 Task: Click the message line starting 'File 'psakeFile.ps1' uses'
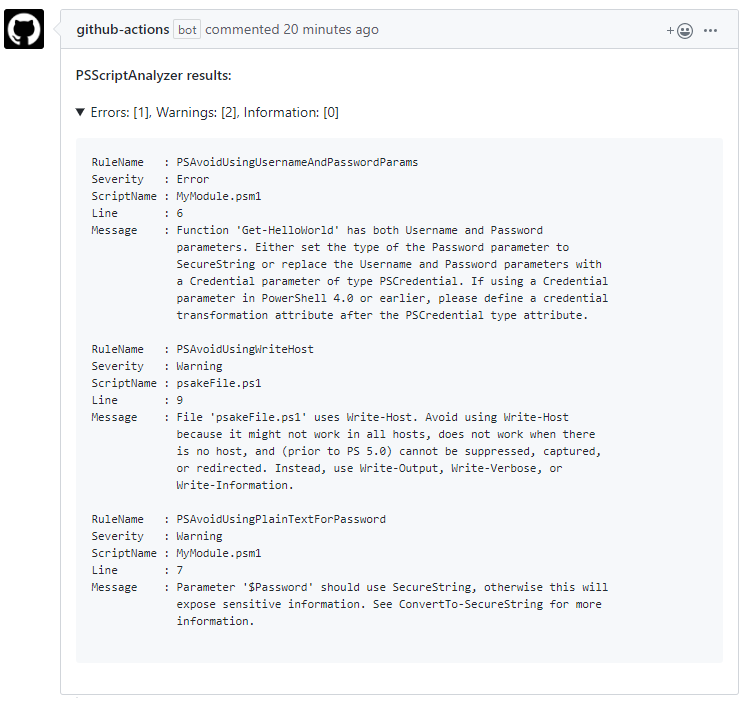pyautogui.click(x=372, y=417)
